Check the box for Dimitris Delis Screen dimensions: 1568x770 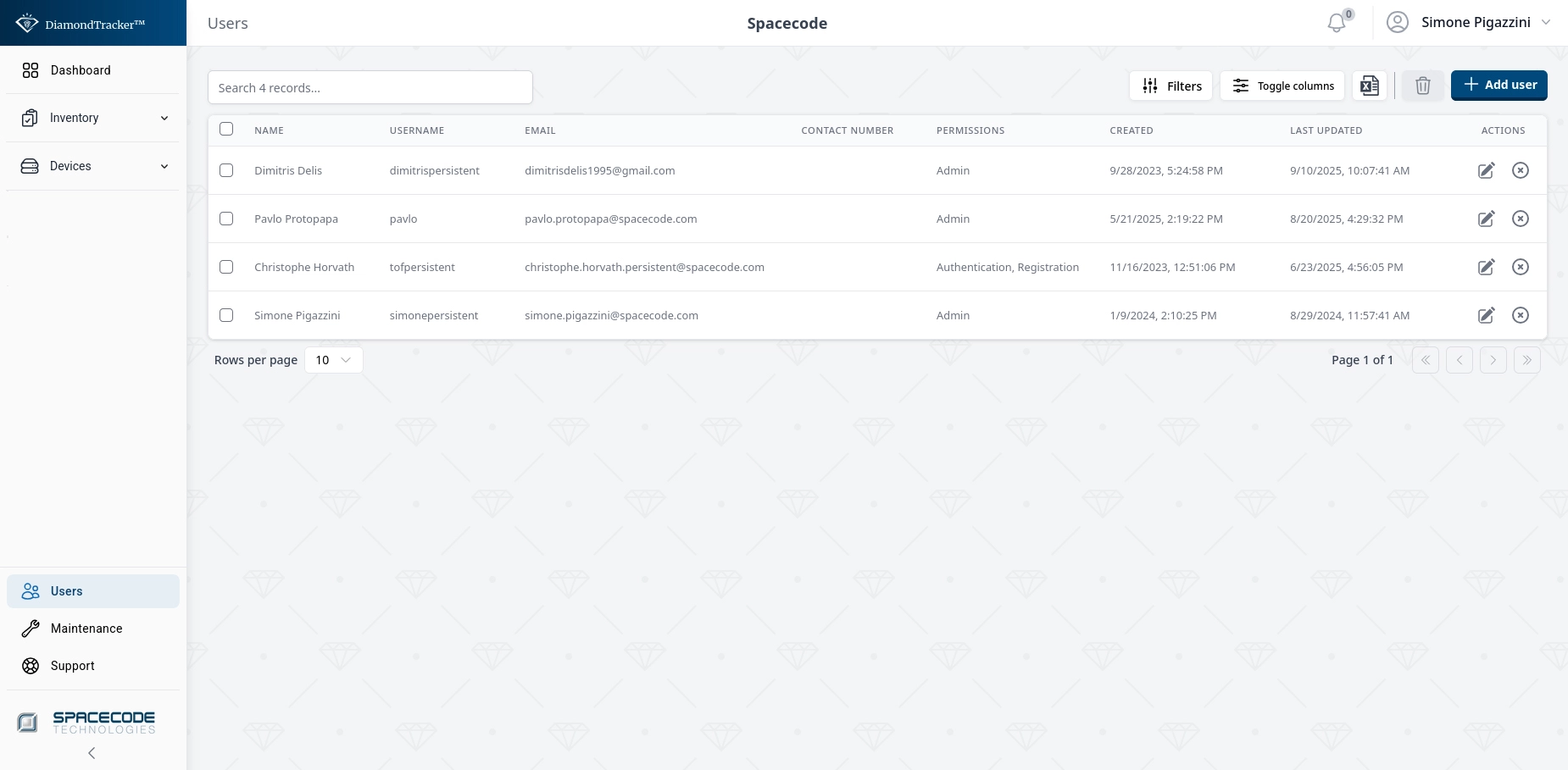coord(226,170)
